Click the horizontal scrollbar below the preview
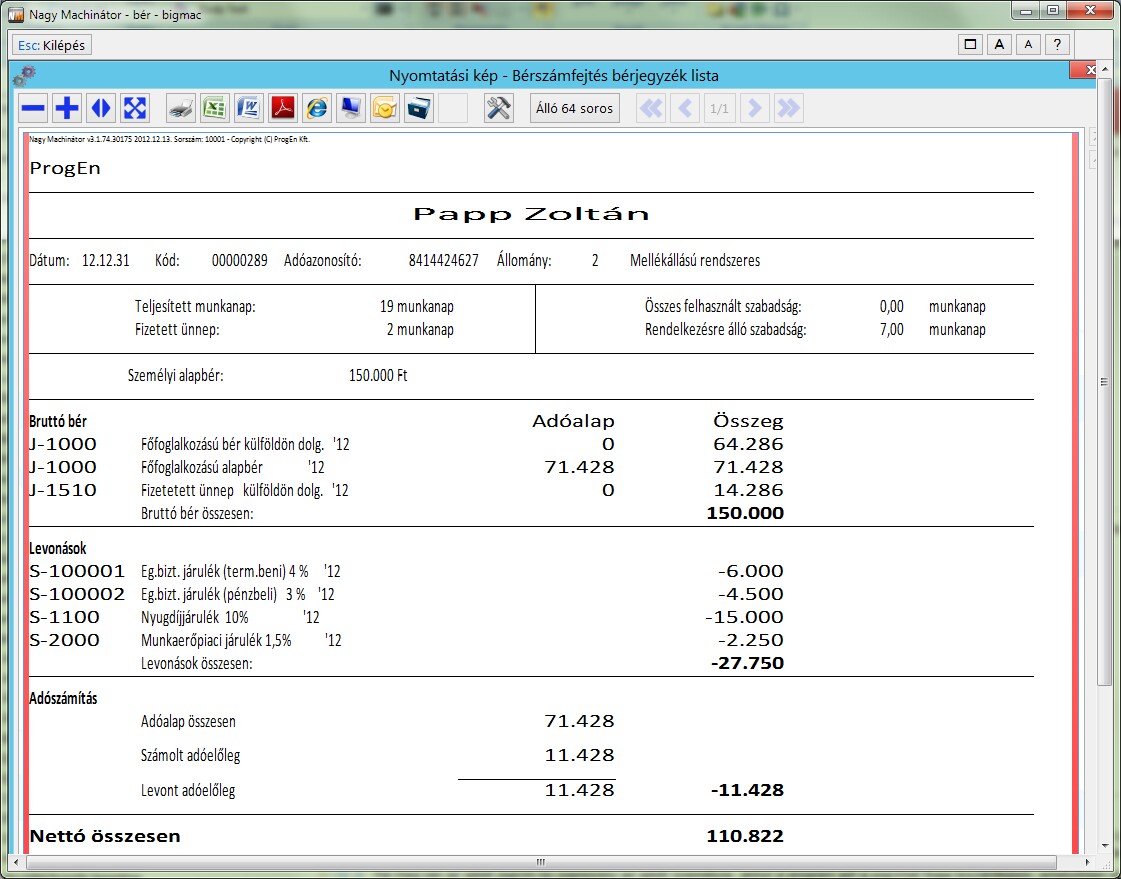 540,862
